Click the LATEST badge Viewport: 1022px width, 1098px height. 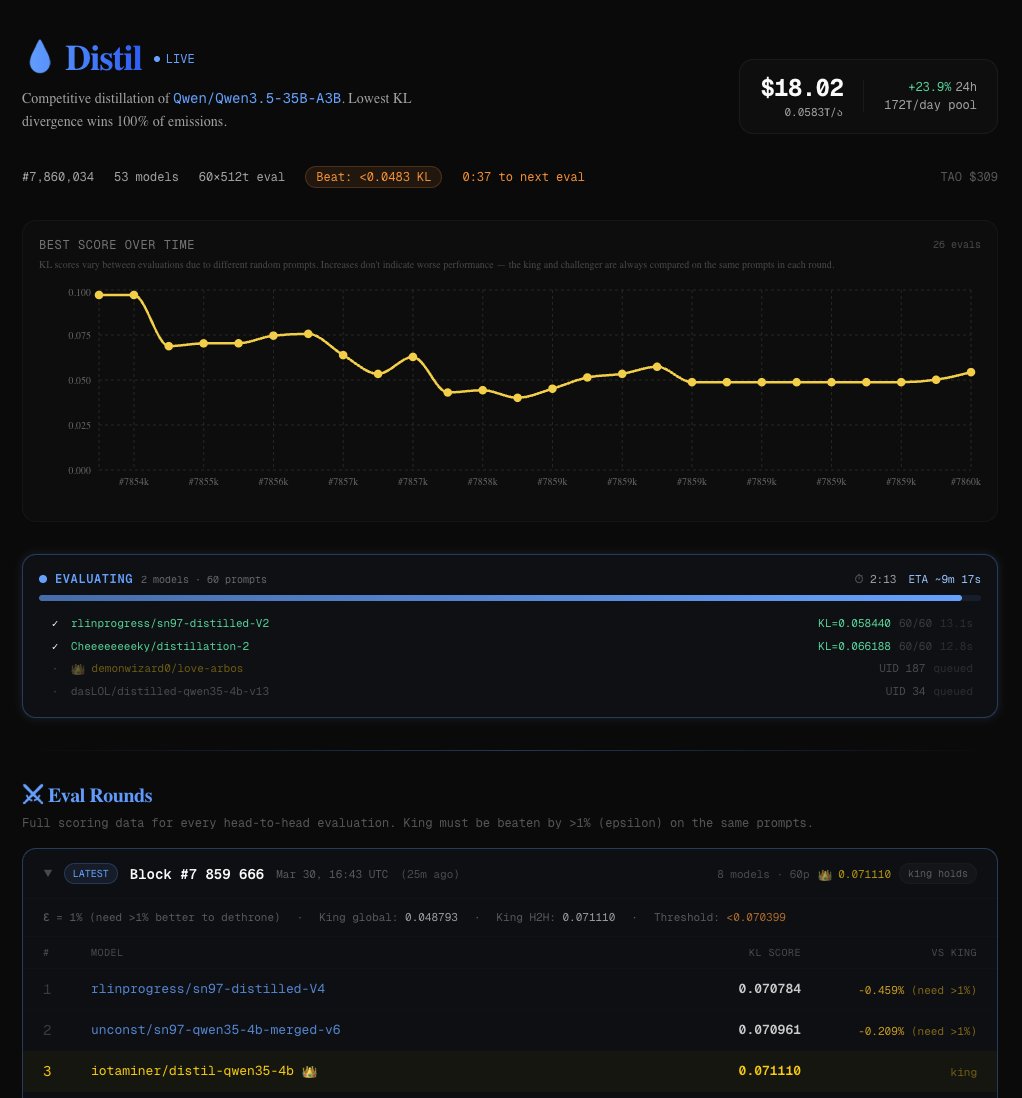coord(90,874)
